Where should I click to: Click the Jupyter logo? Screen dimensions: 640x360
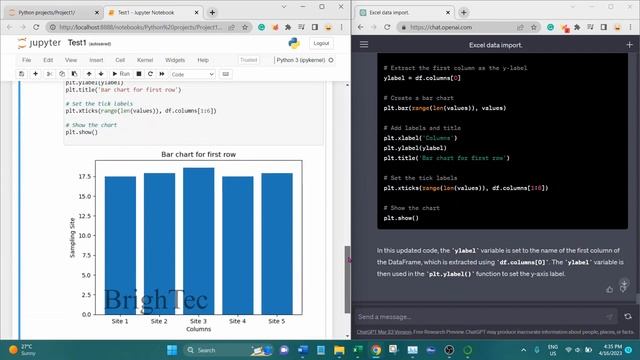tap(39, 43)
